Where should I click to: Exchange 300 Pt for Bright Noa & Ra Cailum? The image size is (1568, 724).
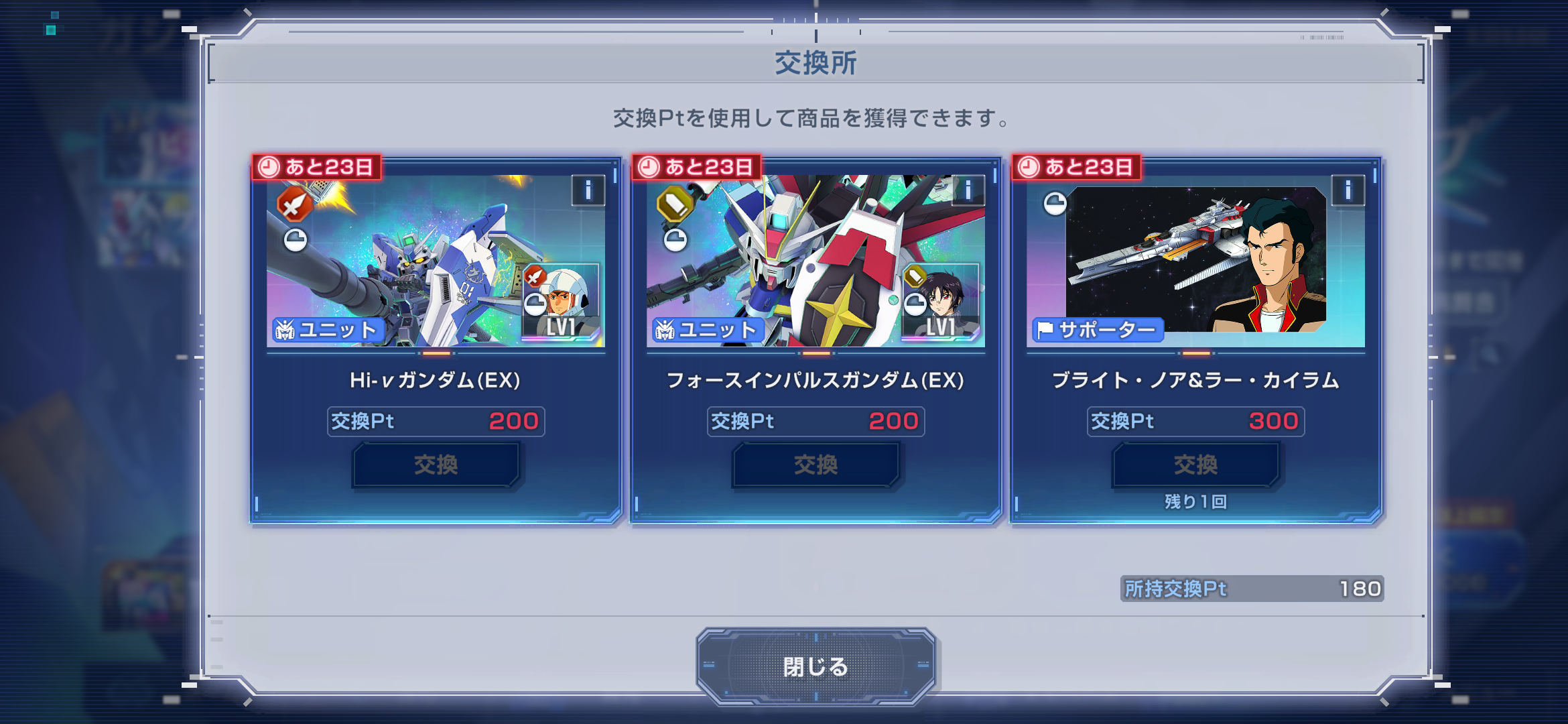1196,465
